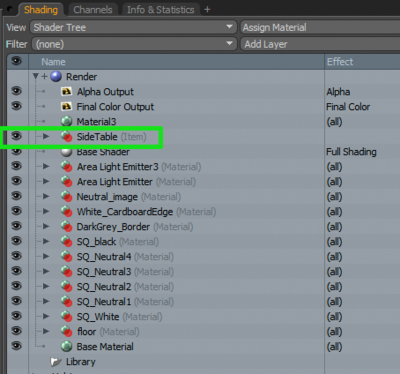Open the Shader Tree view dropdown

click(133, 27)
